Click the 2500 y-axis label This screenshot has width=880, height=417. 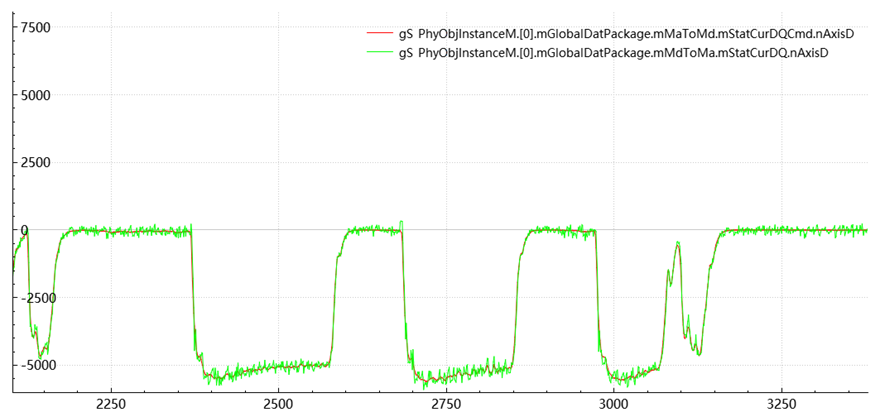(x=35, y=163)
